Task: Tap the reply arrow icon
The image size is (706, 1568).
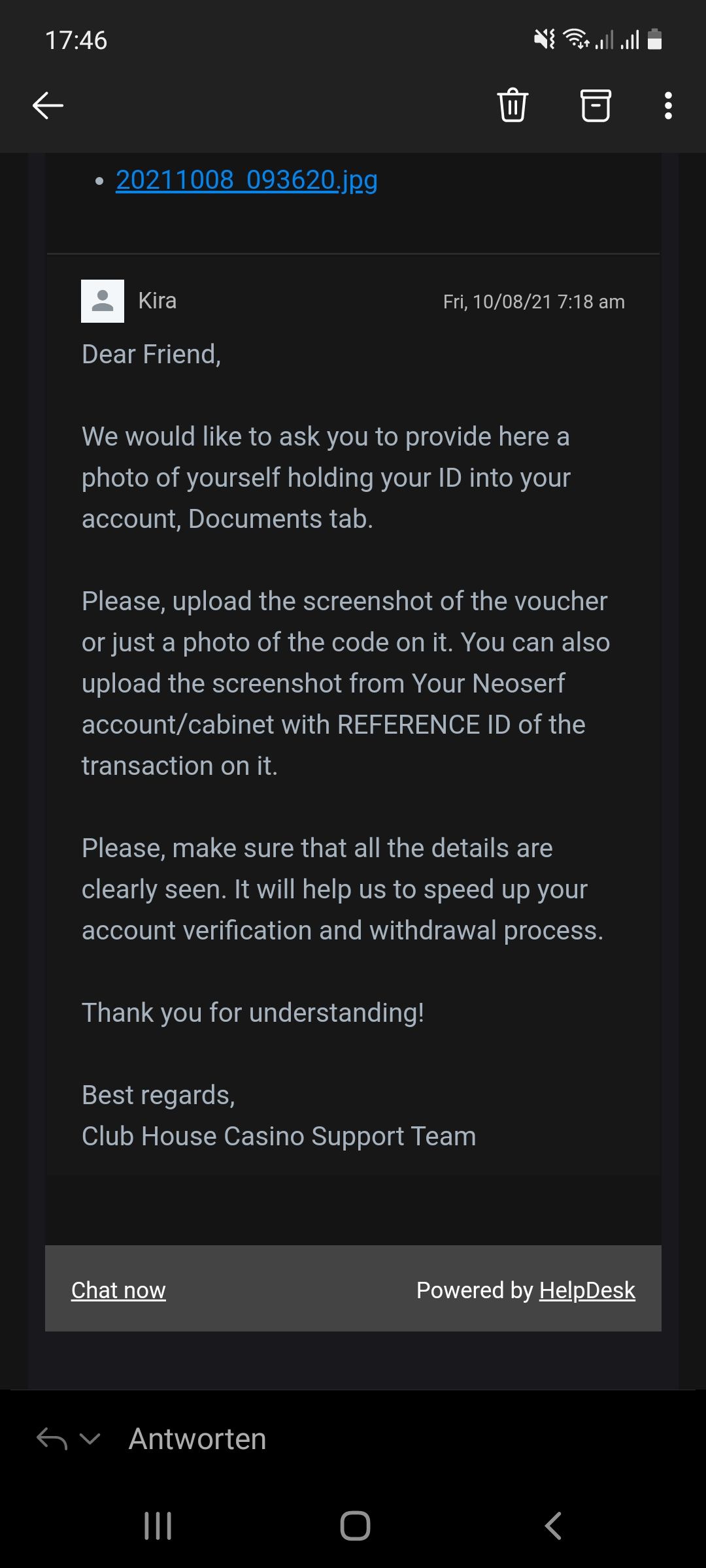Action: 52,1439
